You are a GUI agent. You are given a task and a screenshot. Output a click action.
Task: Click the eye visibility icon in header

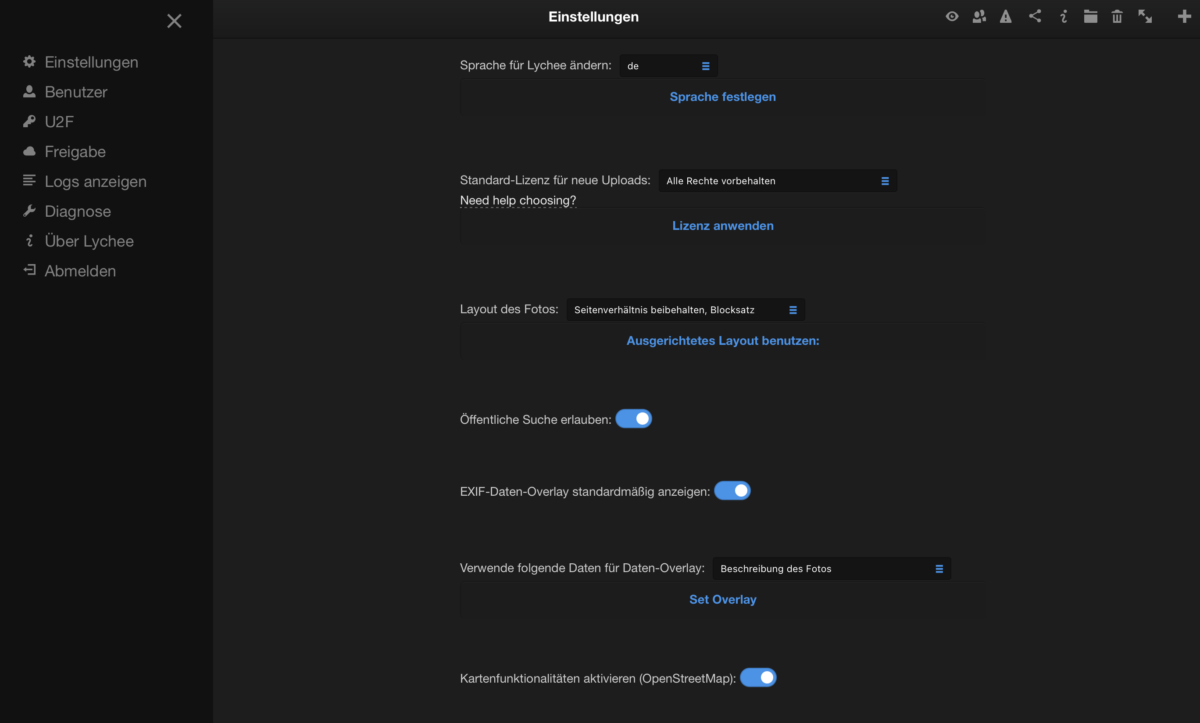coord(952,16)
